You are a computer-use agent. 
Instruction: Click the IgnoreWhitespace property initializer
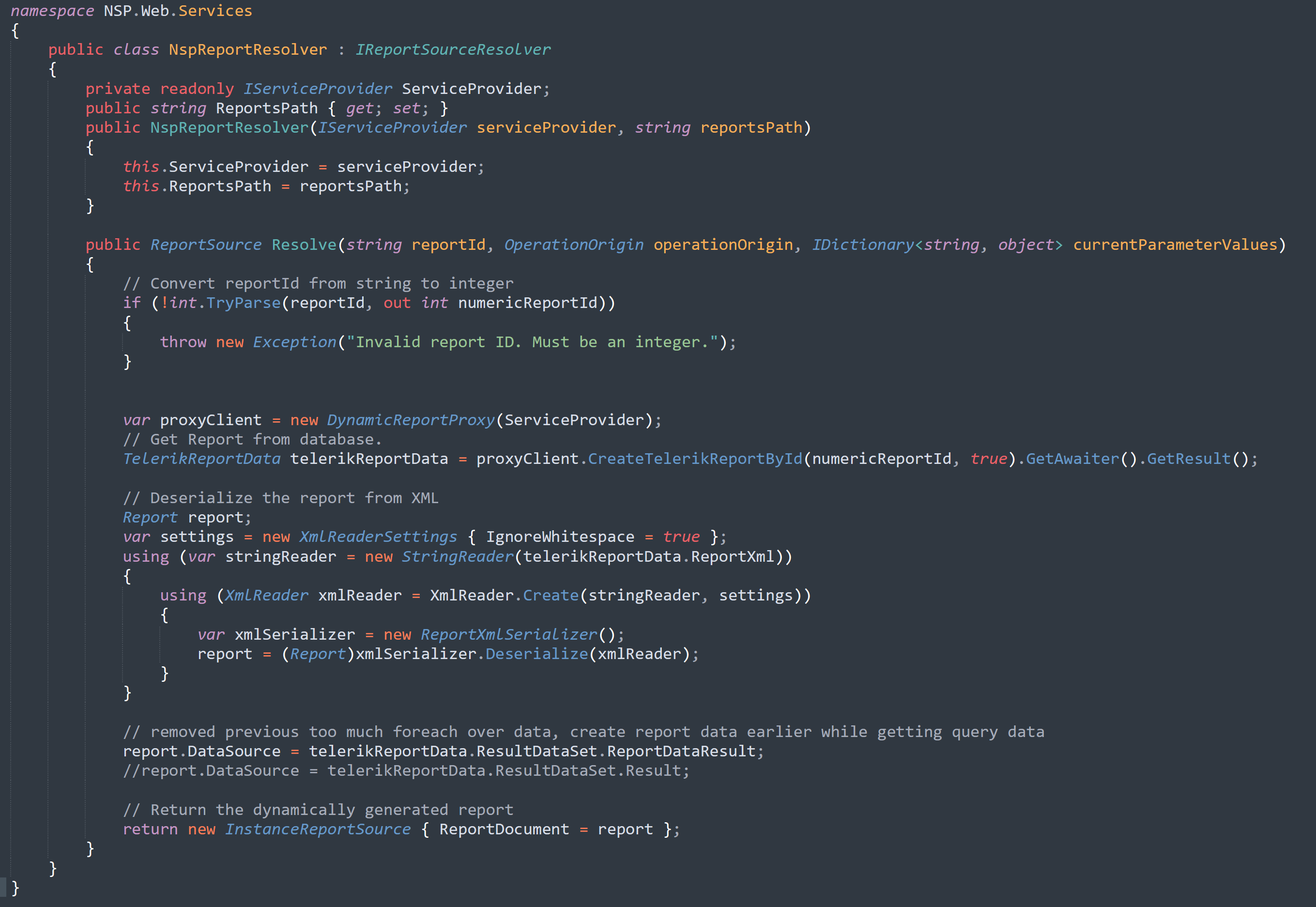click(560, 537)
